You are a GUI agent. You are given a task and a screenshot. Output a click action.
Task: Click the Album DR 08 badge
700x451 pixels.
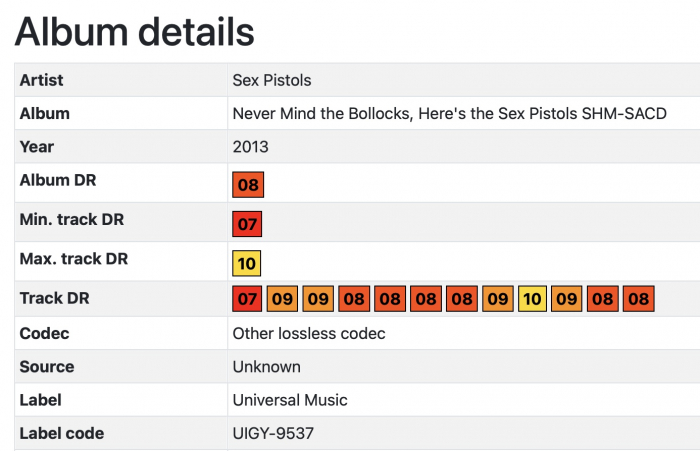[247, 185]
